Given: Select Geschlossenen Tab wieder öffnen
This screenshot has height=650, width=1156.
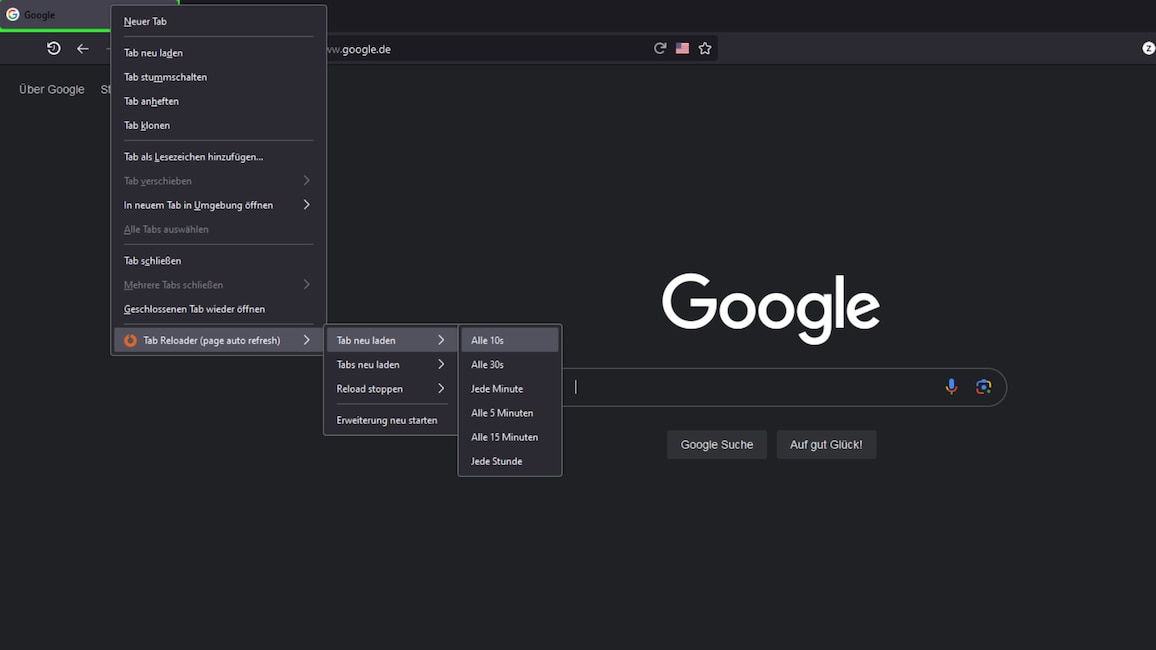Looking at the screenshot, I should pos(218,310).
